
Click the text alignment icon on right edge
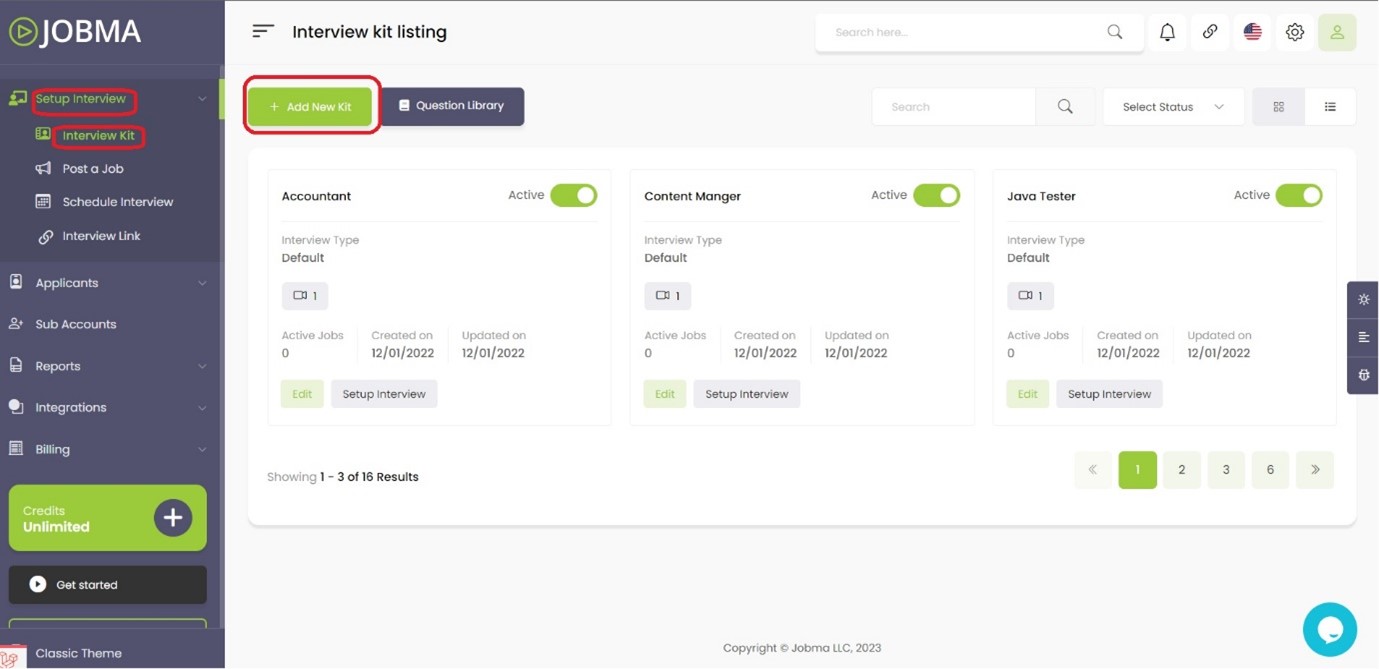(x=1363, y=338)
